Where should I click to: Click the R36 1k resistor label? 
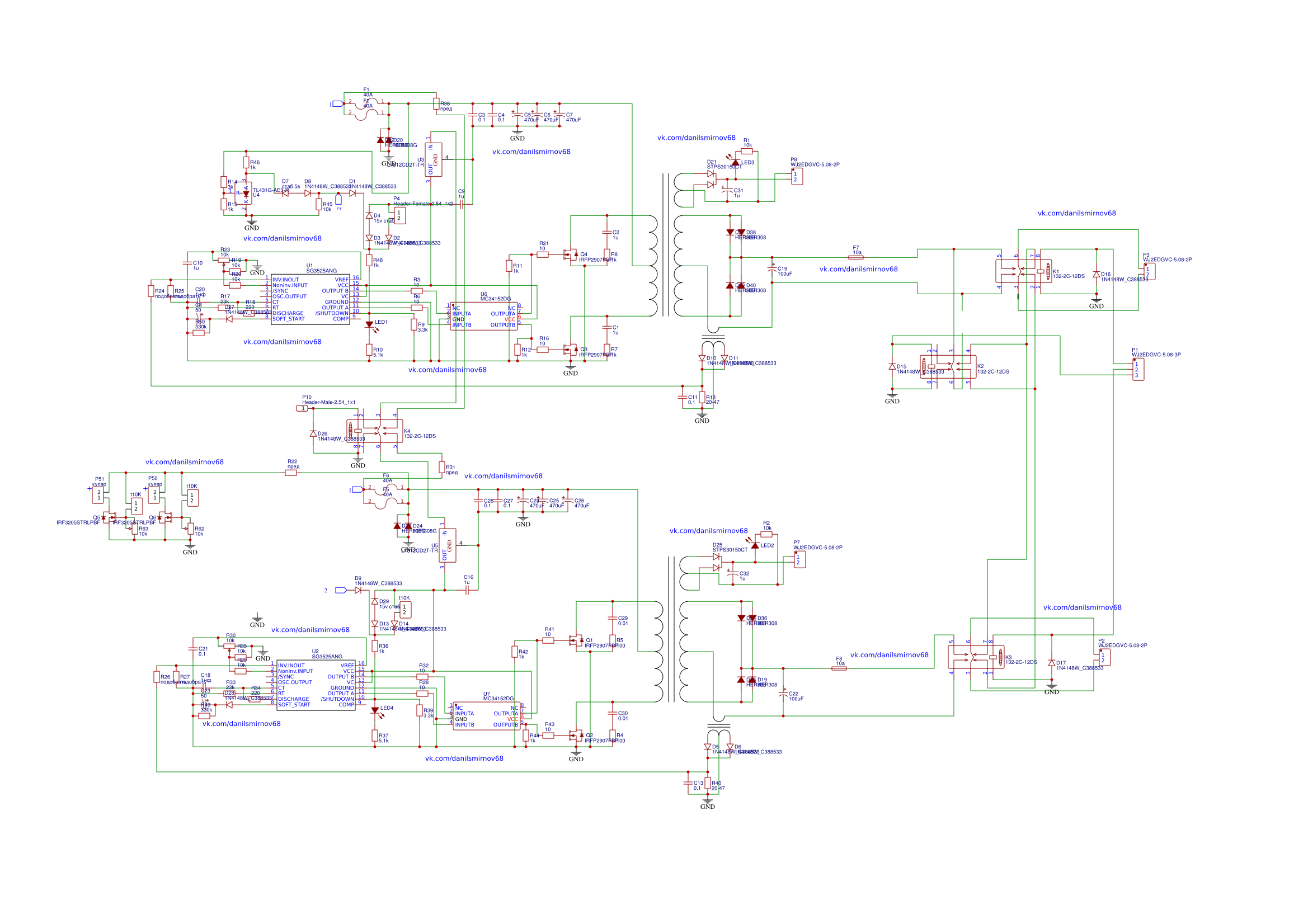pyautogui.click(x=384, y=648)
